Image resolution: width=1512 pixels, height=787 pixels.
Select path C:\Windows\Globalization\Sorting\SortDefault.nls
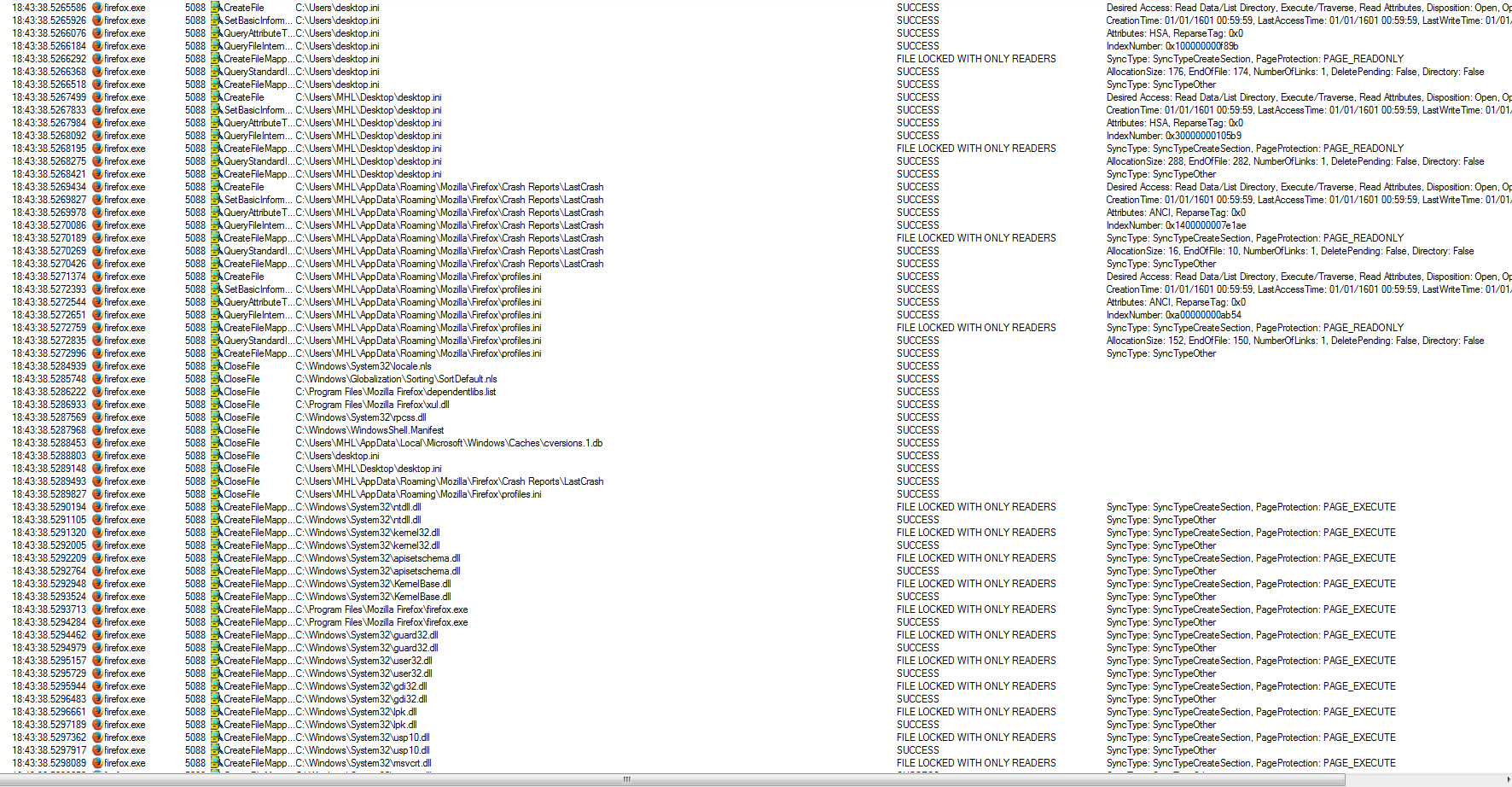click(396, 379)
